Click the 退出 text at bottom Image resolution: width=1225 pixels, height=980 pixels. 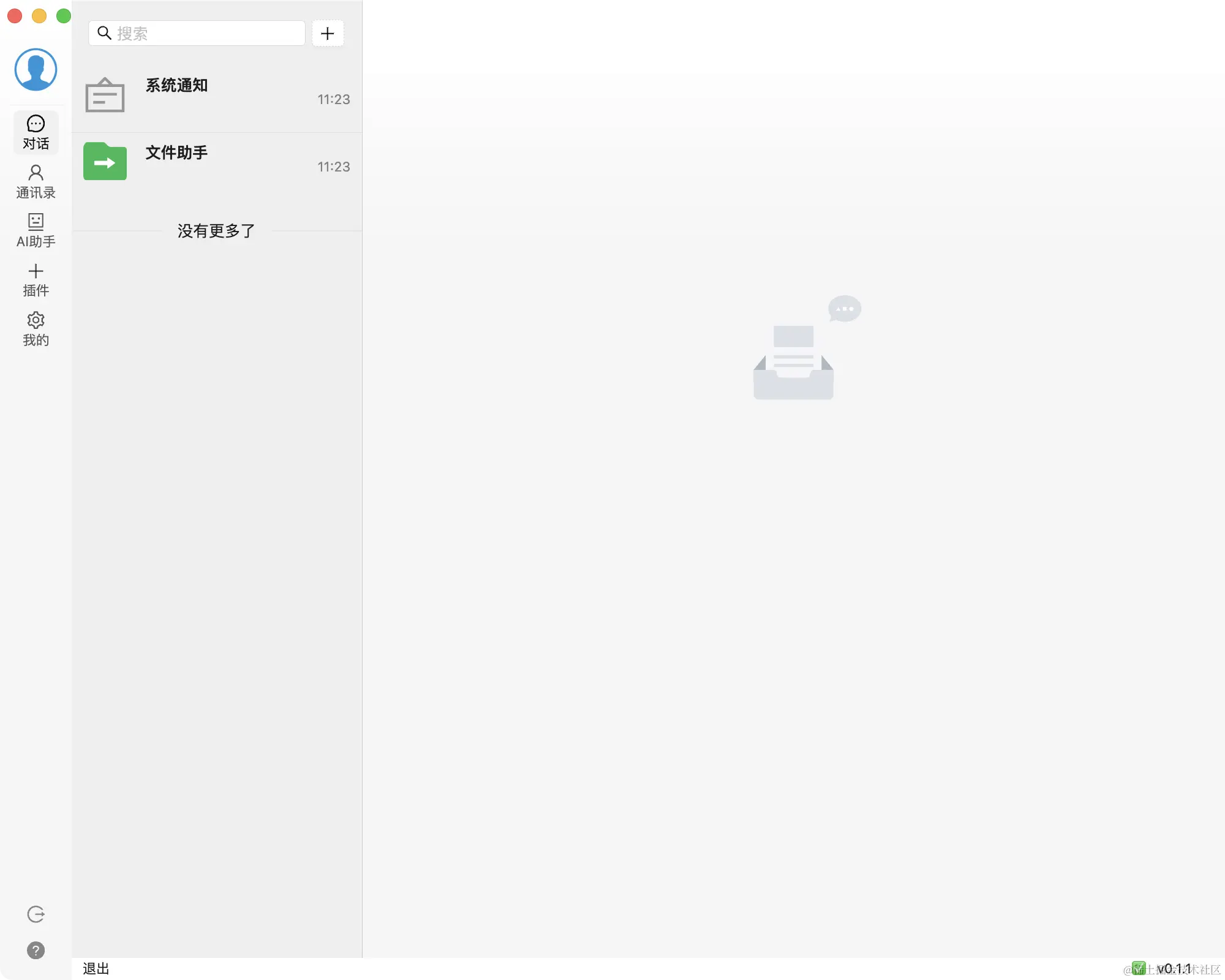click(x=96, y=968)
